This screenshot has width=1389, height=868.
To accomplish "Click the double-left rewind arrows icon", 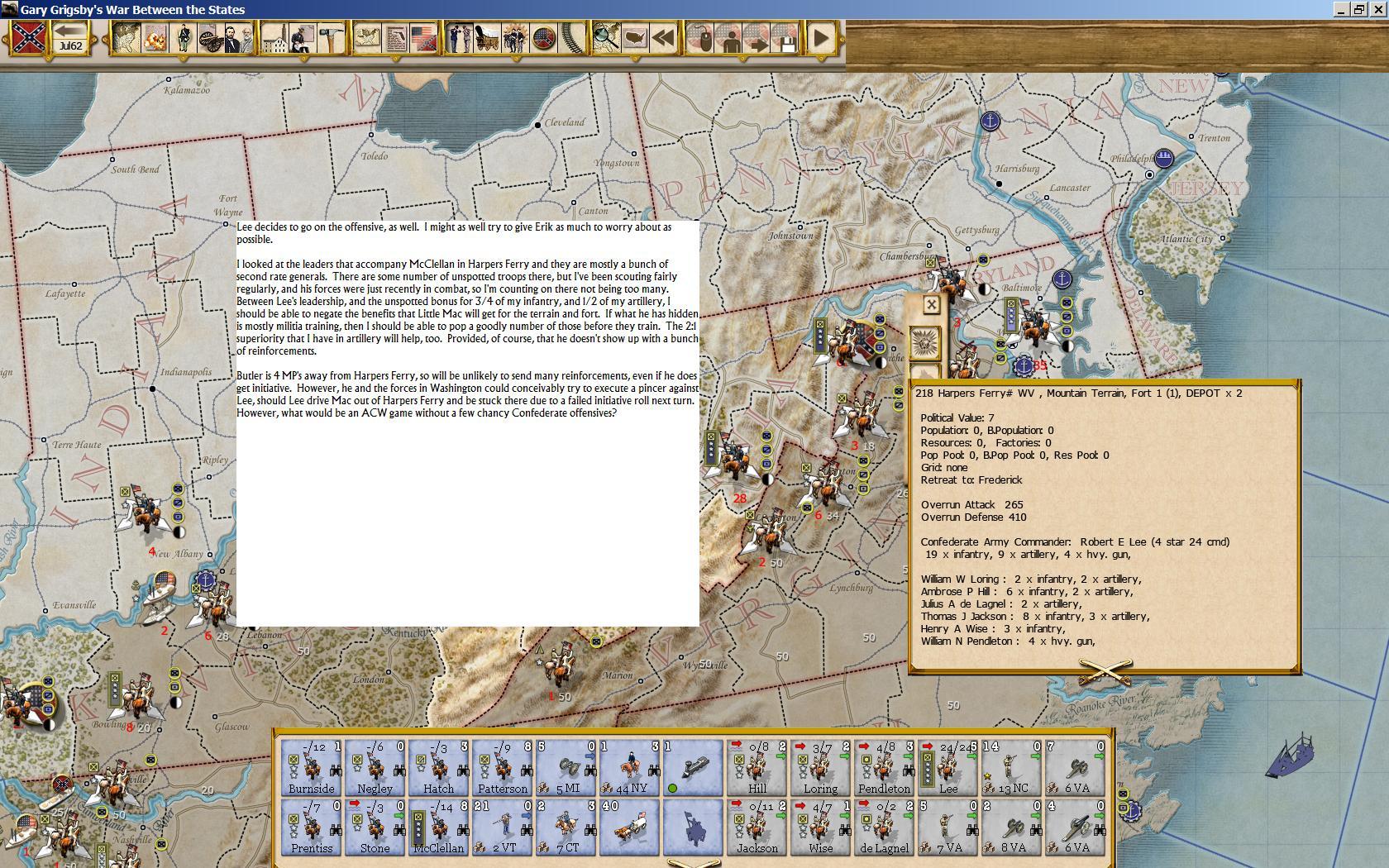I will (663, 38).
